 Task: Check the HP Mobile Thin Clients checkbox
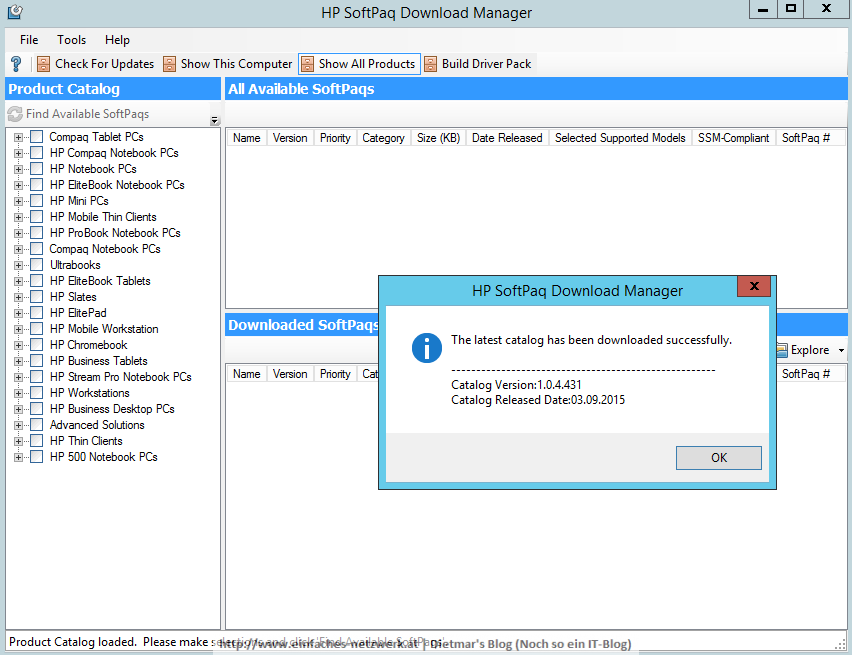click(36, 217)
